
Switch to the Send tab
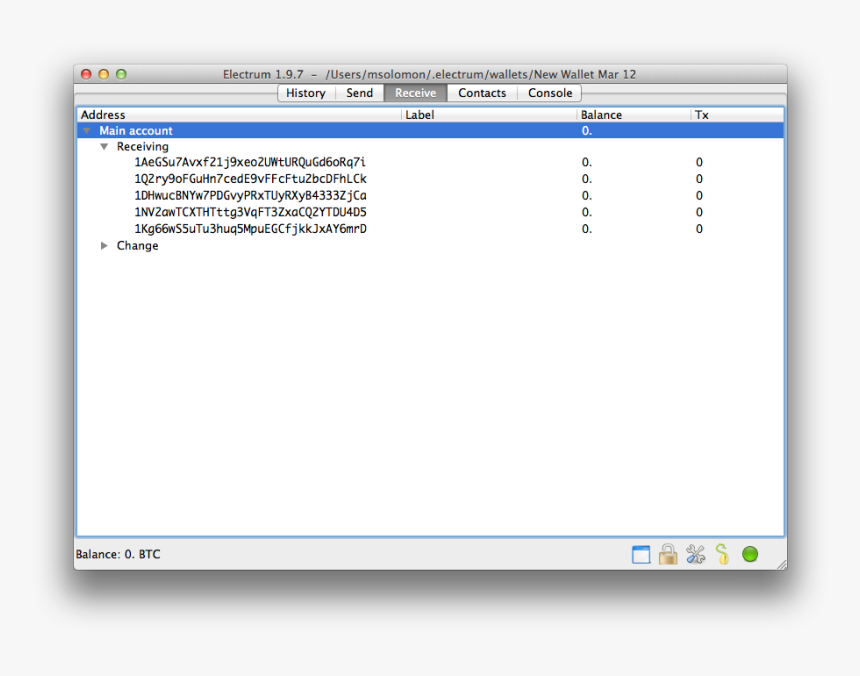pyautogui.click(x=359, y=93)
